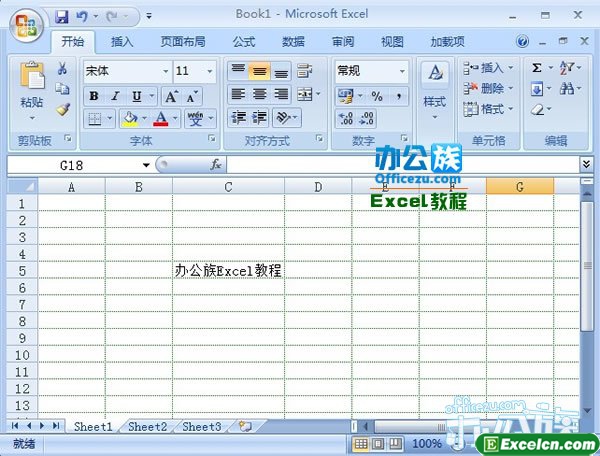Image resolution: width=600 pixels, height=456 pixels.
Task: Toggle Bold formatting
Action: click(94, 96)
